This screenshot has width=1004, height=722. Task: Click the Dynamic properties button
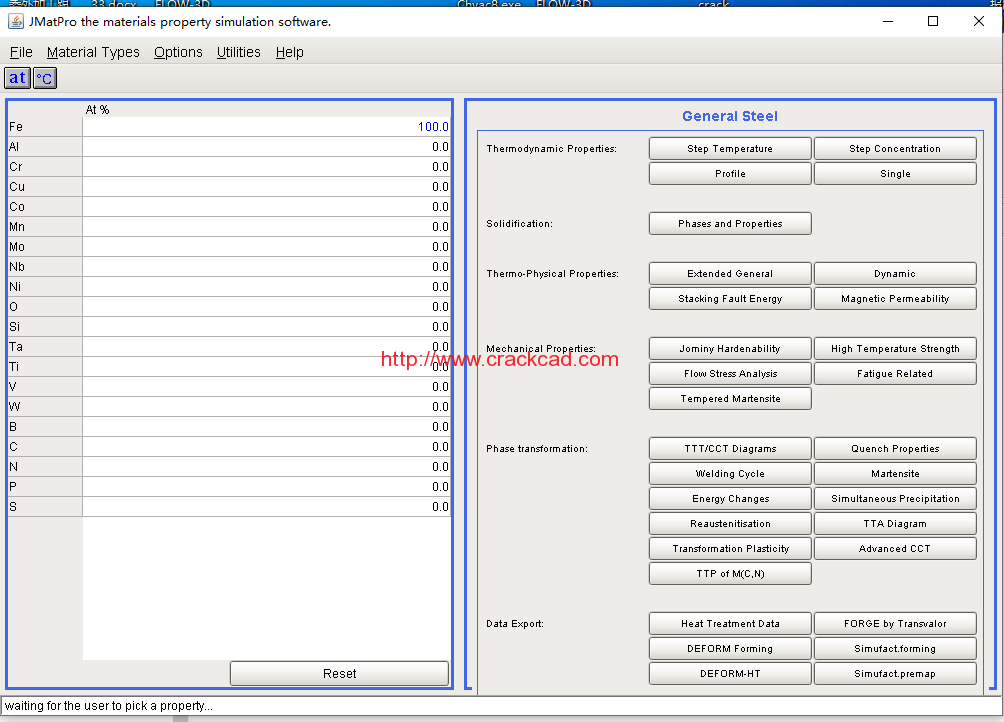click(895, 273)
